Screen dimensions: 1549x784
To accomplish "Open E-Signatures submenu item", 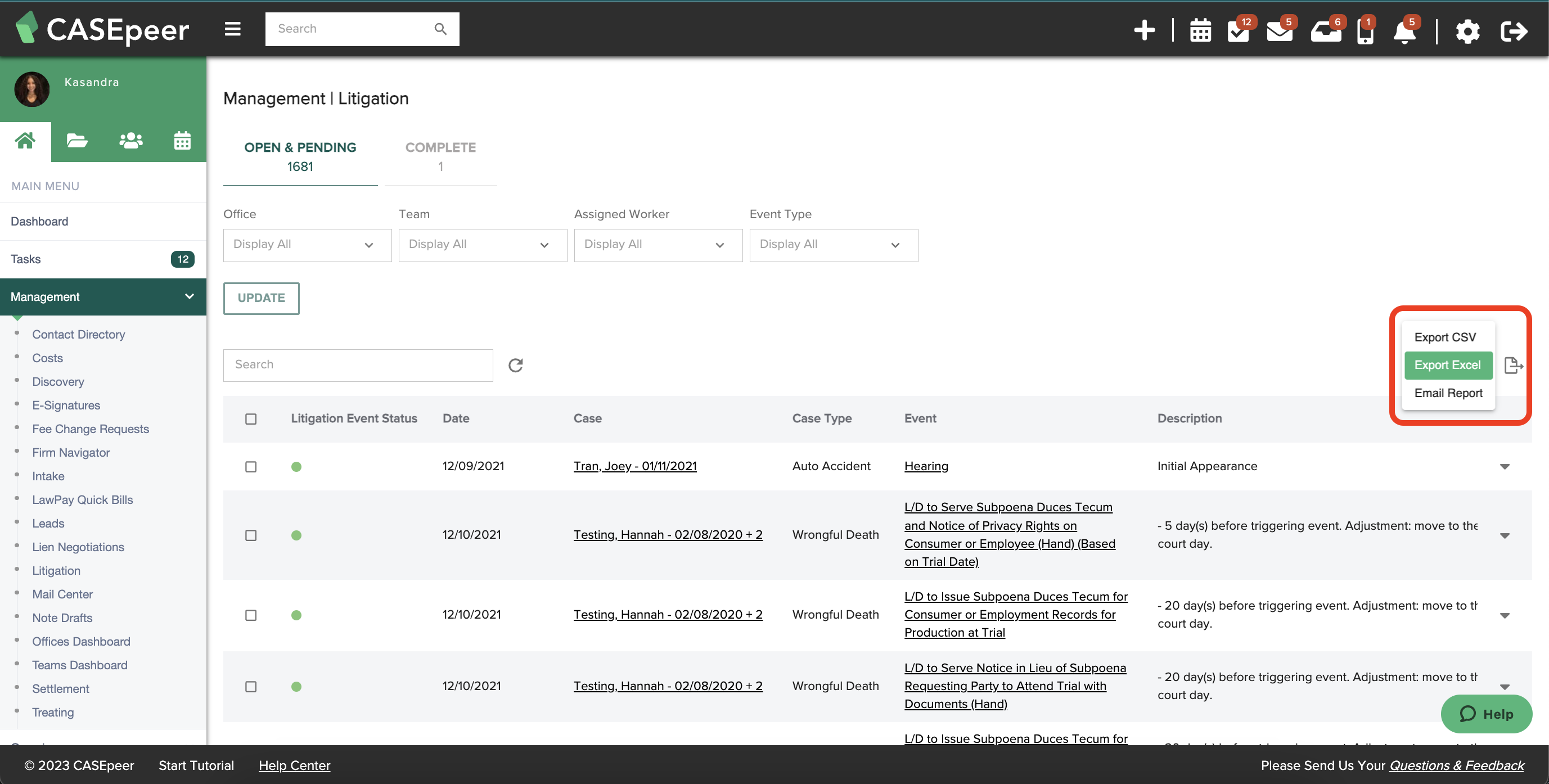I will pyautogui.click(x=66, y=405).
